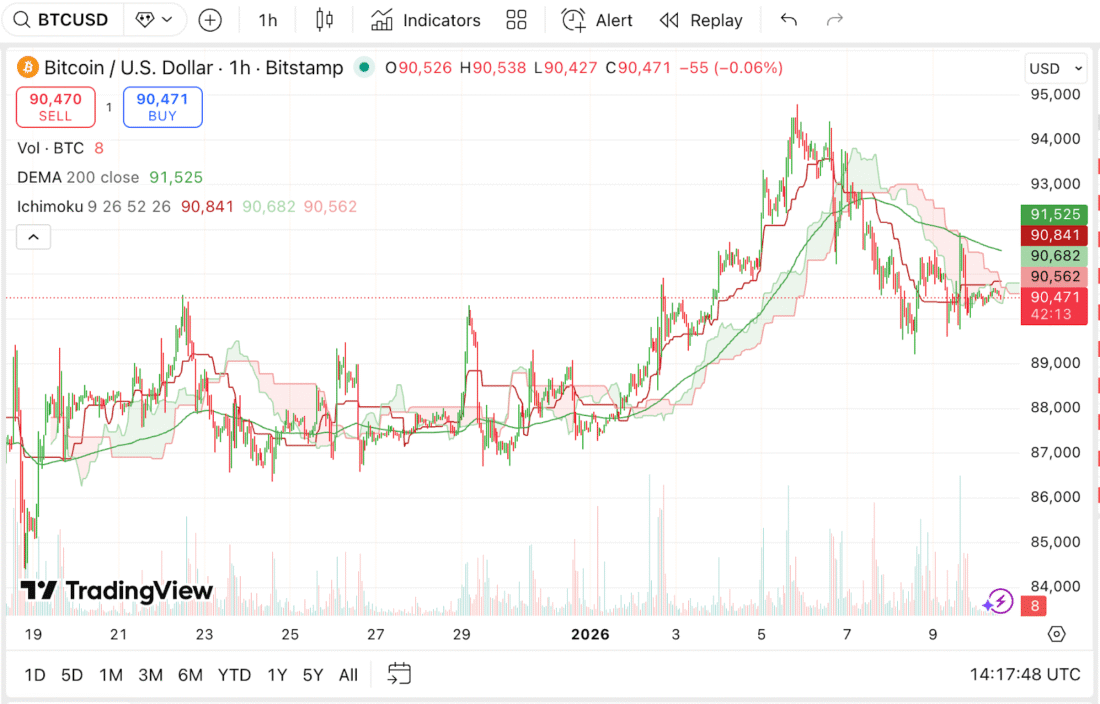
Task: Select the 1D date range
Action: coord(35,675)
